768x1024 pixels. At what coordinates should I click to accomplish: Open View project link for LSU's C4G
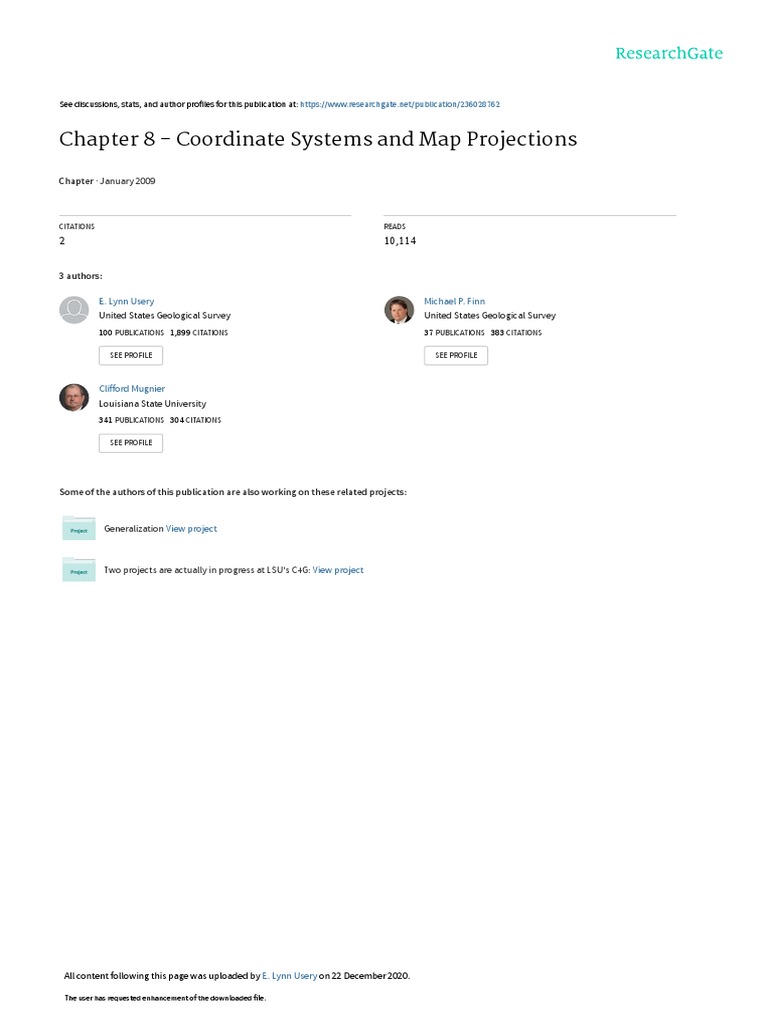coord(338,570)
